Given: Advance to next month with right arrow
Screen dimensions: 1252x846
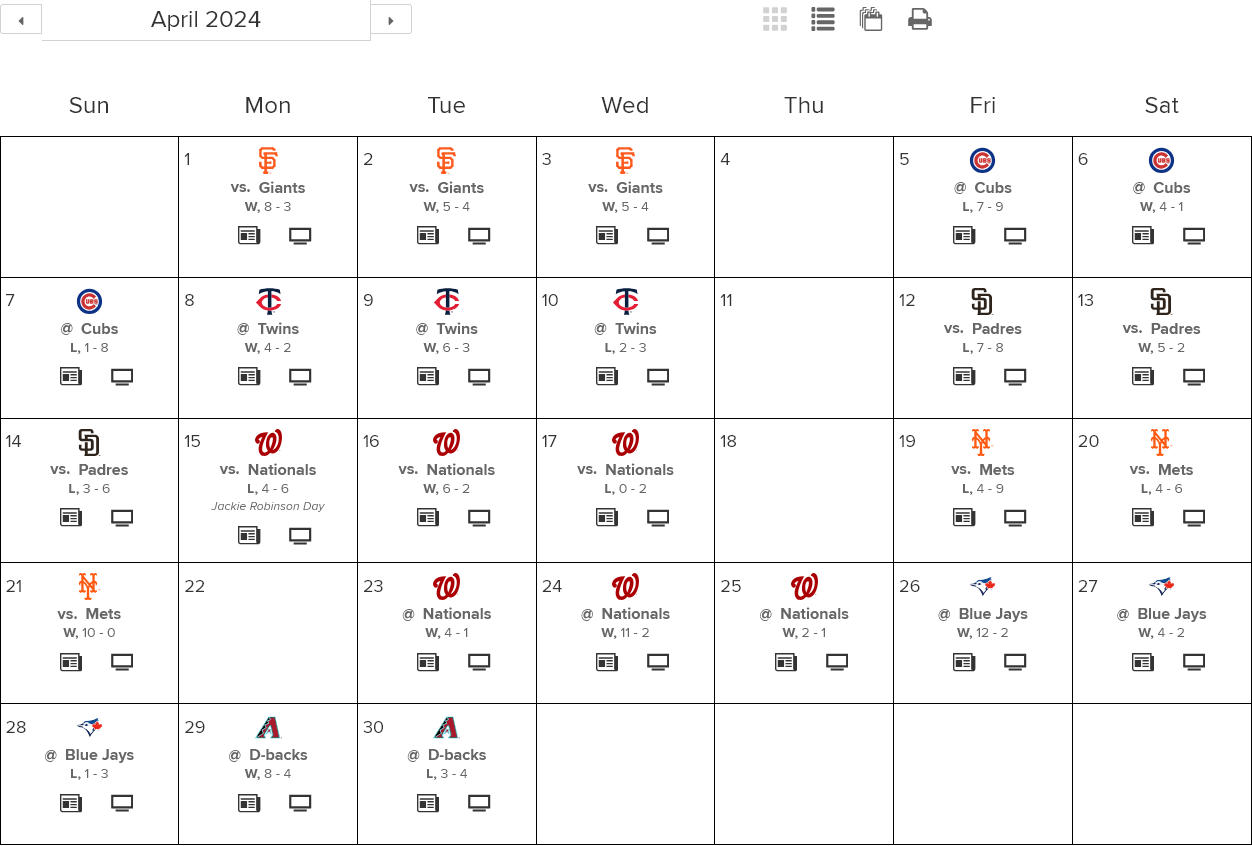Looking at the screenshot, I should [x=391, y=19].
